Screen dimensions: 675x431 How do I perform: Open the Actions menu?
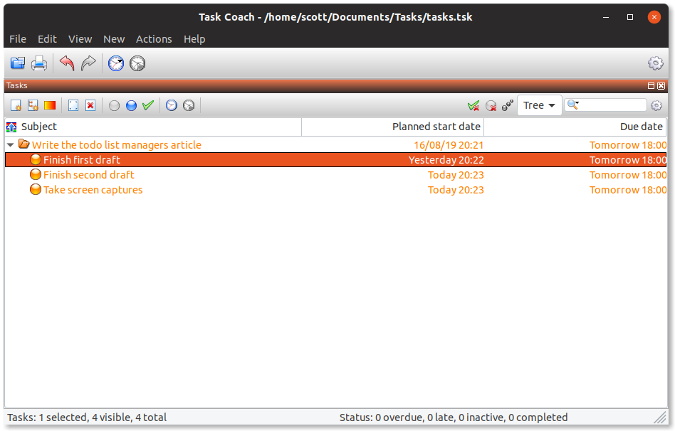[154, 39]
